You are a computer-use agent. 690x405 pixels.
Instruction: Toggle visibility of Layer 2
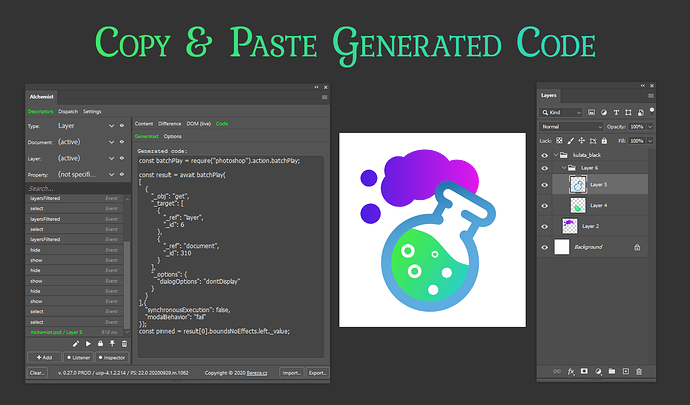pyautogui.click(x=545, y=226)
